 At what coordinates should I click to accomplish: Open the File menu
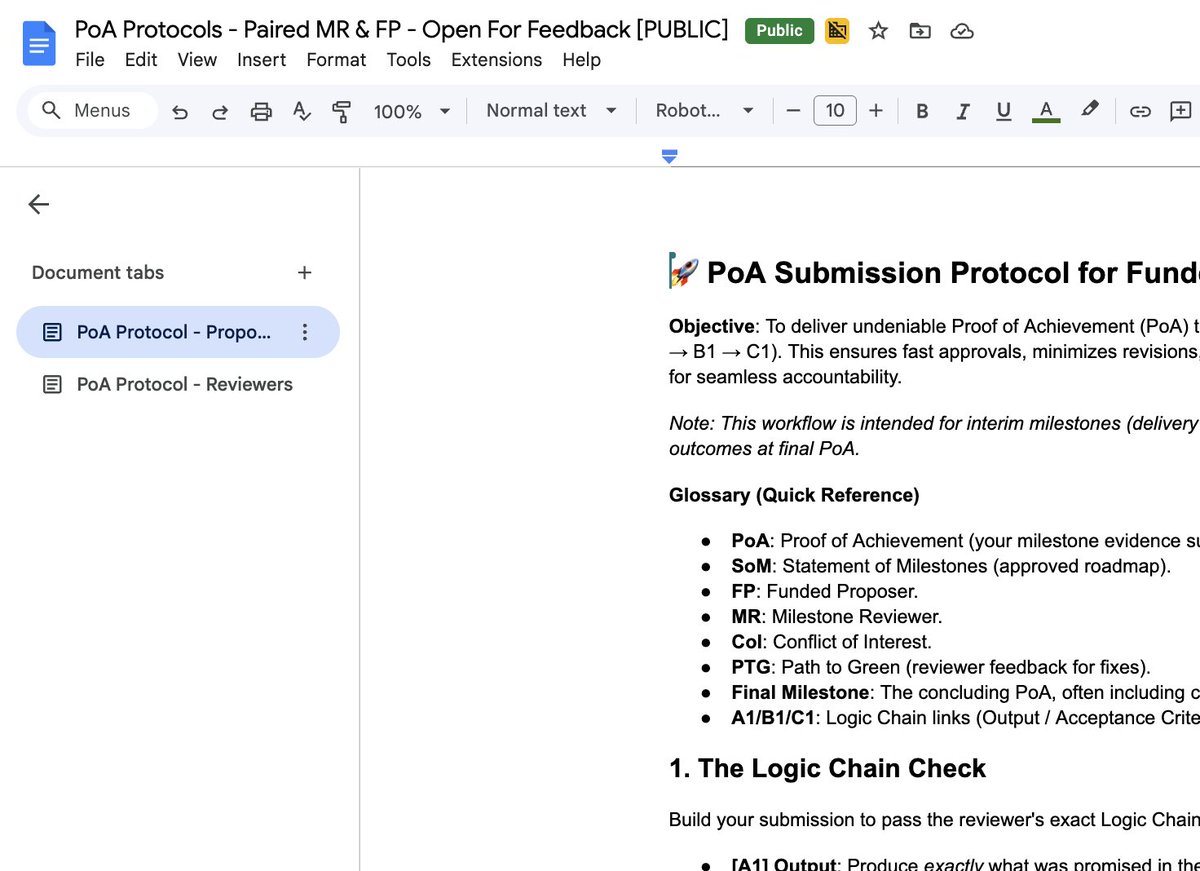[90, 60]
